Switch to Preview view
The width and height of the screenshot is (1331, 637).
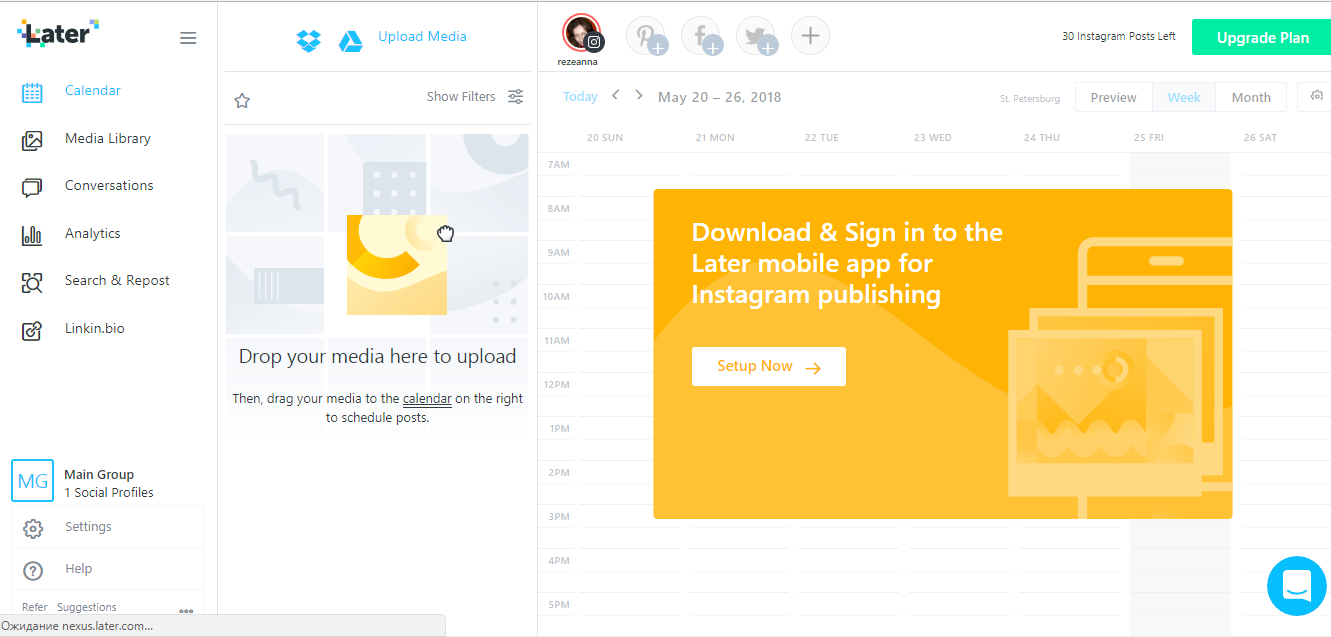point(1113,98)
